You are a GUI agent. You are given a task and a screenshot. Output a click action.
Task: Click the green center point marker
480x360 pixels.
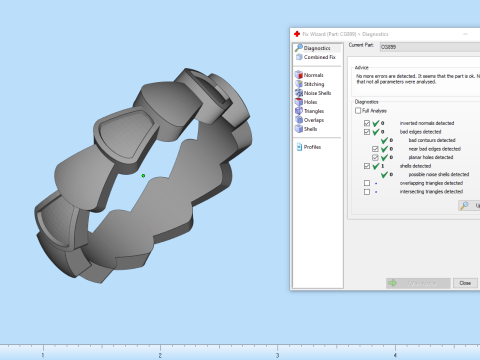(x=143, y=176)
